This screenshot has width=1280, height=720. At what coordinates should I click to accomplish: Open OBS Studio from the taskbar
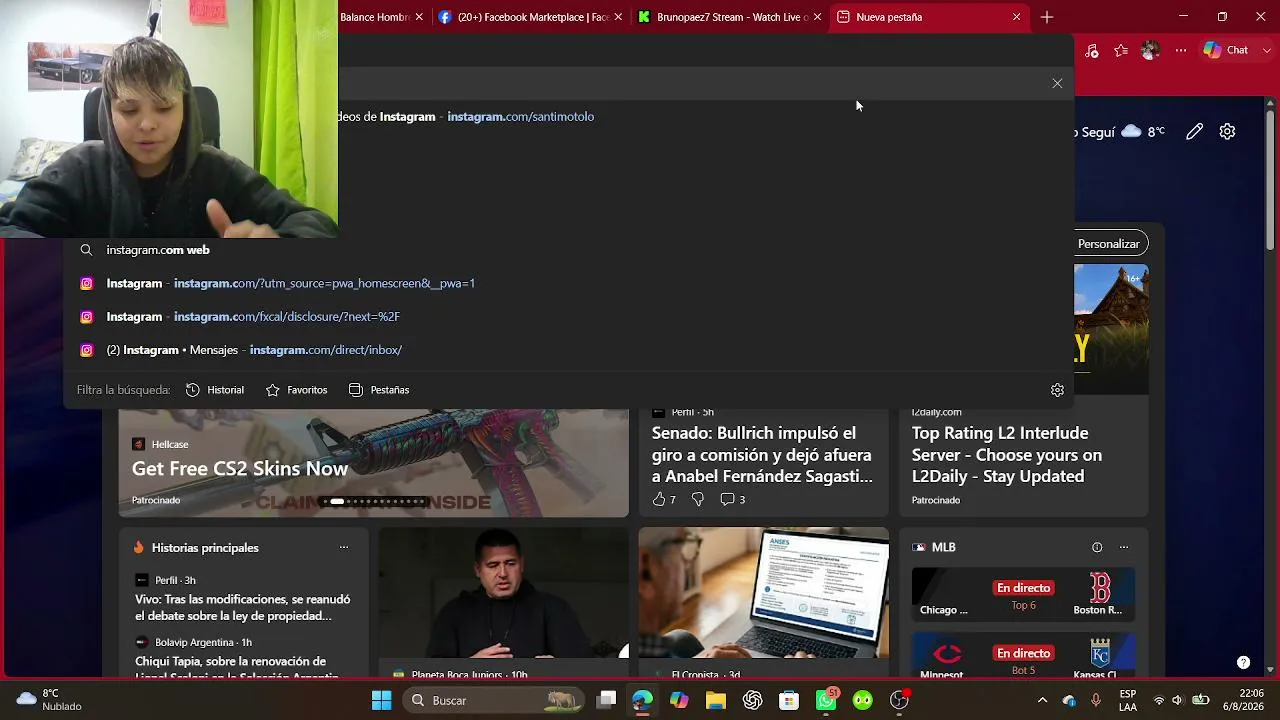(x=900, y=700)
